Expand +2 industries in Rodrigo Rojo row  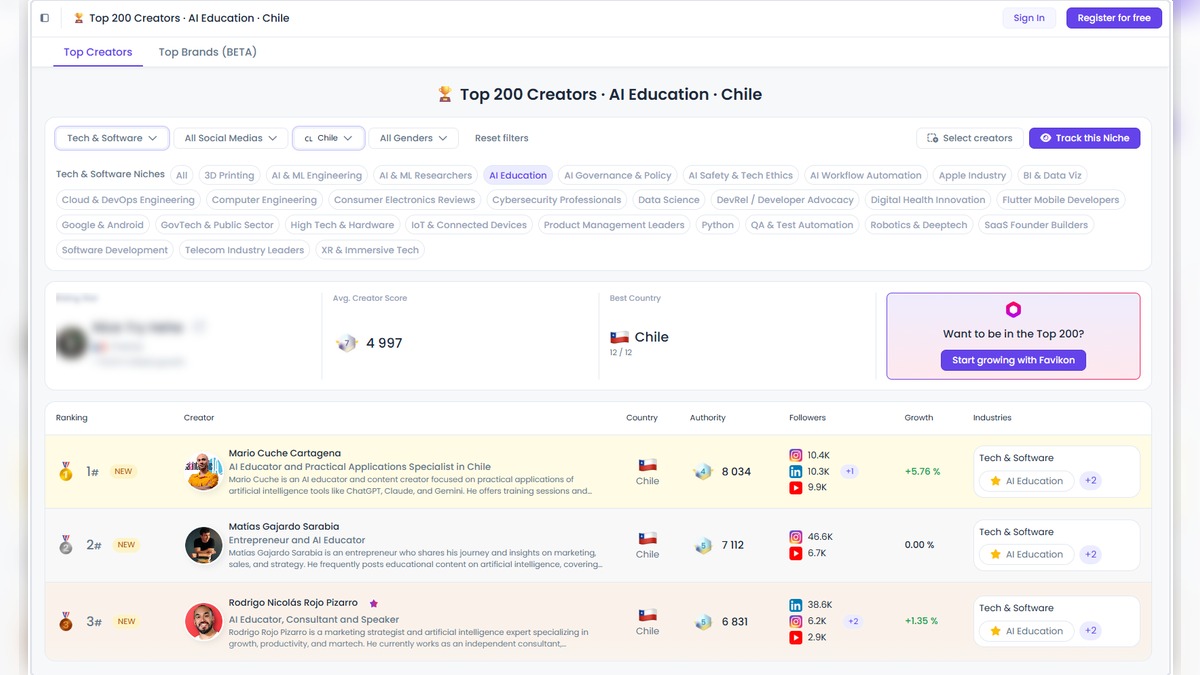click(x=1091, y=631)
